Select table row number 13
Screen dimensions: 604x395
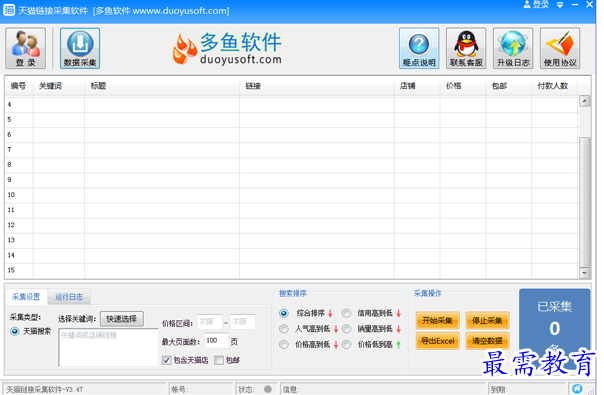click(x=292, y=240)
